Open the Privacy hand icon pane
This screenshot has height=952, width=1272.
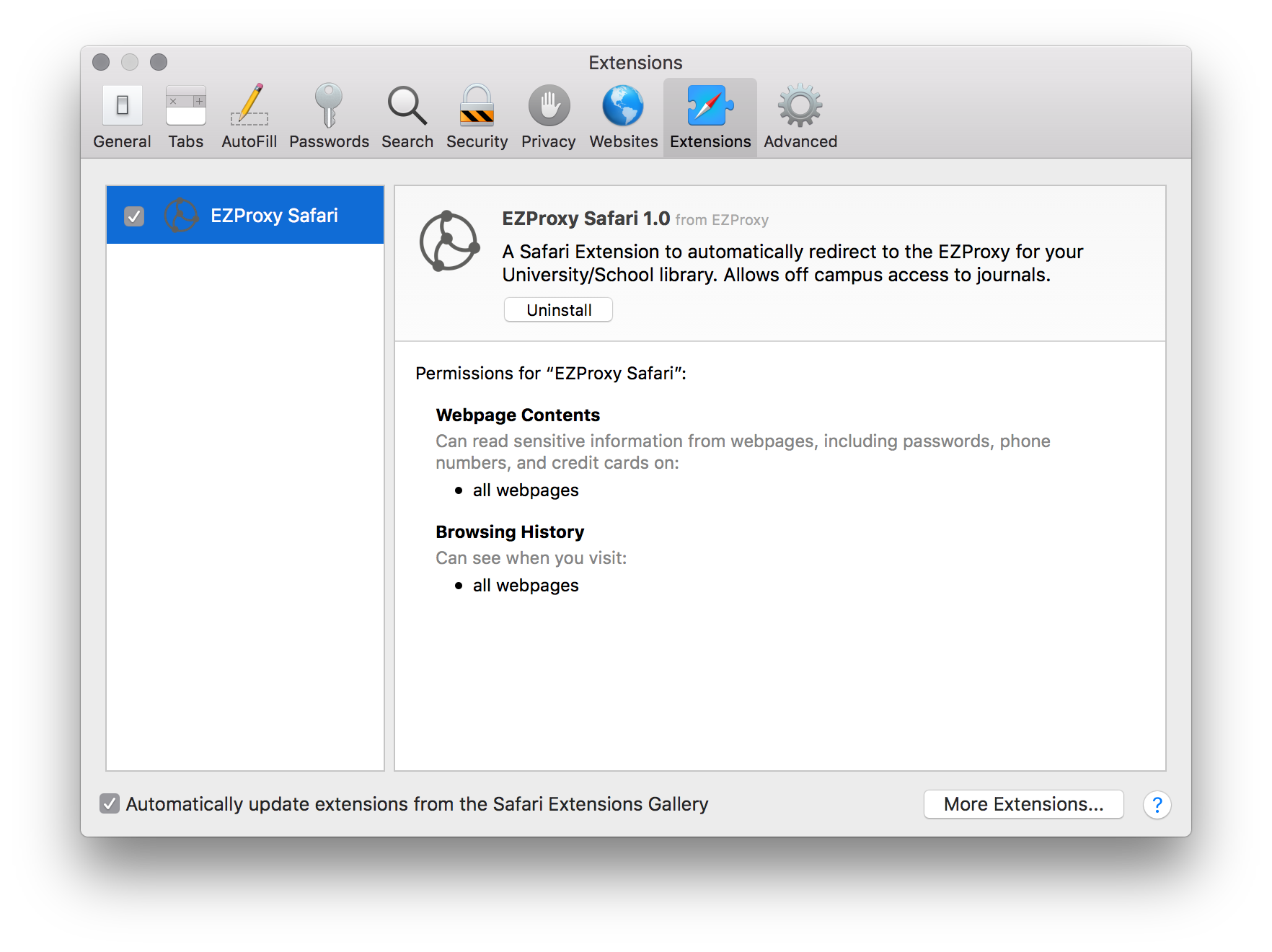[x=549, y=118]
